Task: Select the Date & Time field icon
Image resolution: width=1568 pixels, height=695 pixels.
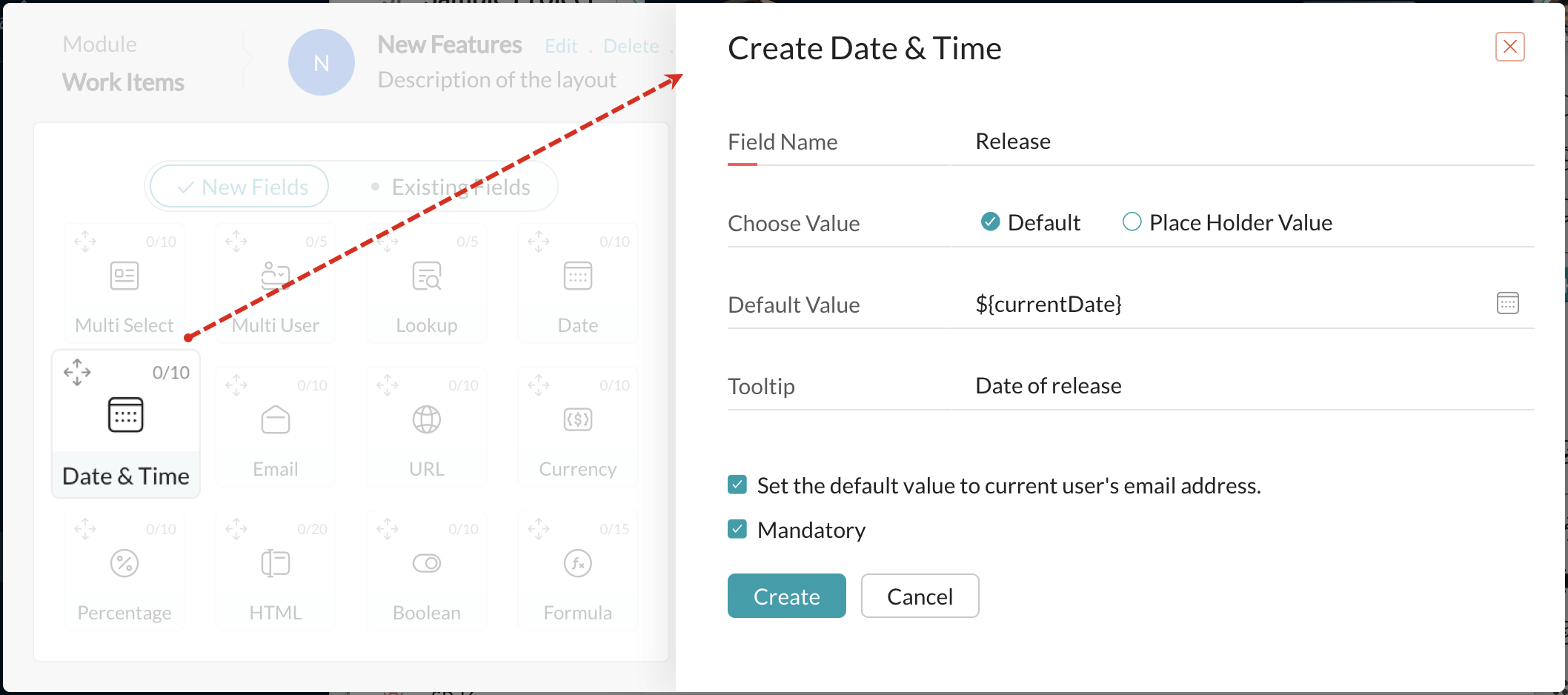Action: click(x=126, y=415)
